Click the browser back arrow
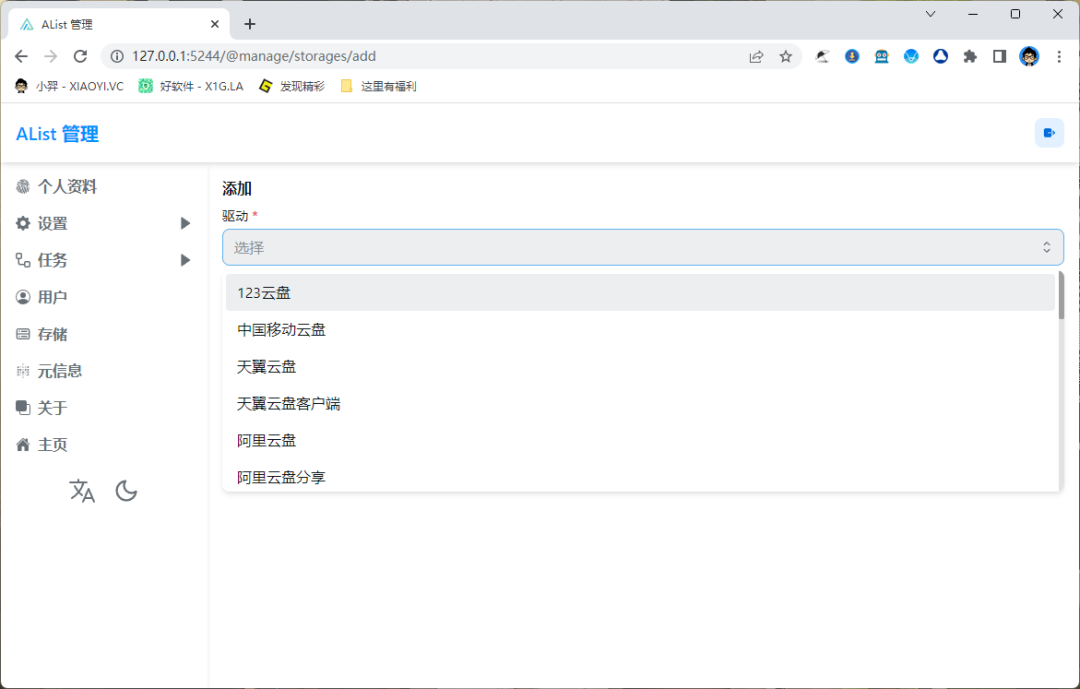 [x=21, y=56]
